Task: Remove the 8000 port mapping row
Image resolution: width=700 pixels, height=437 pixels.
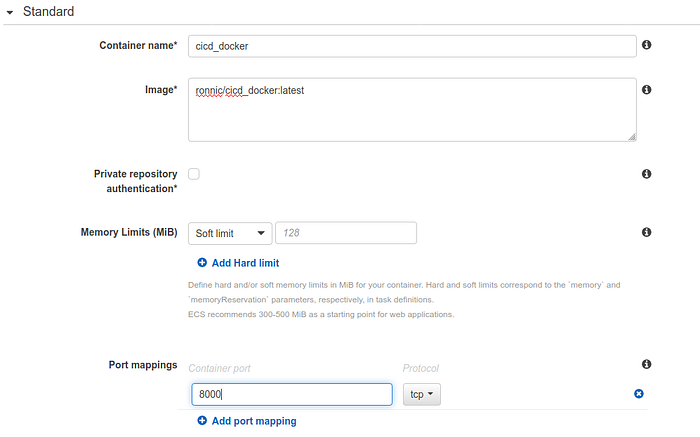Action: 639,394
